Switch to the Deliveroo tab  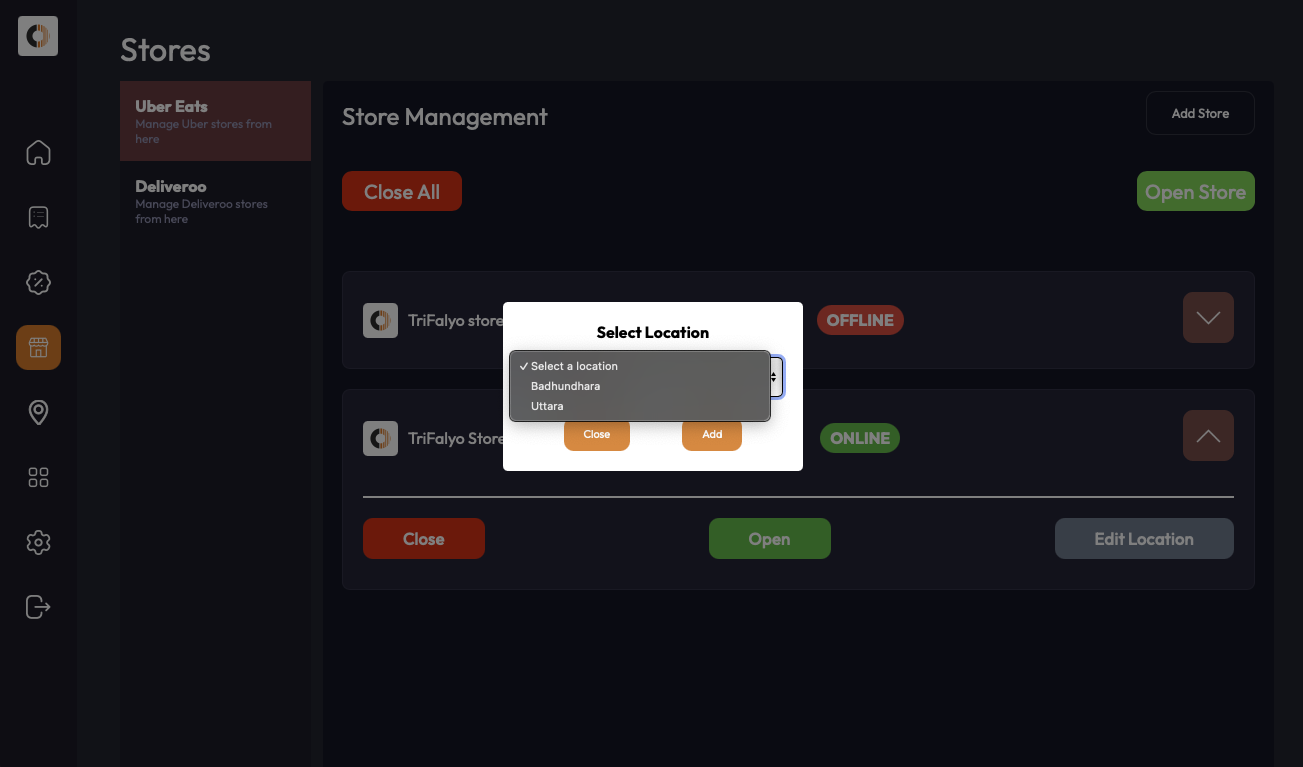[215, 201]
